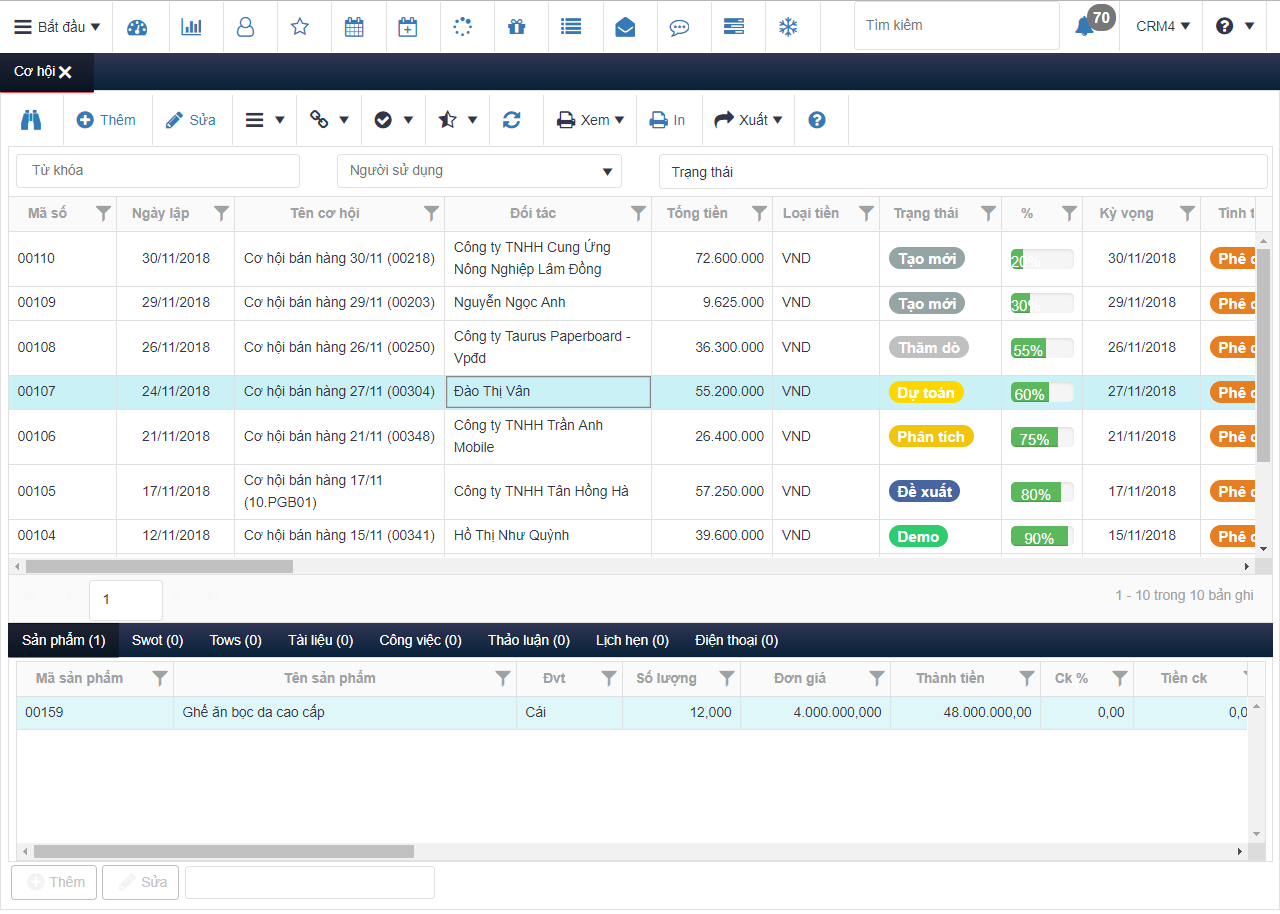Click the snowflake icon

tap(788, 27)
